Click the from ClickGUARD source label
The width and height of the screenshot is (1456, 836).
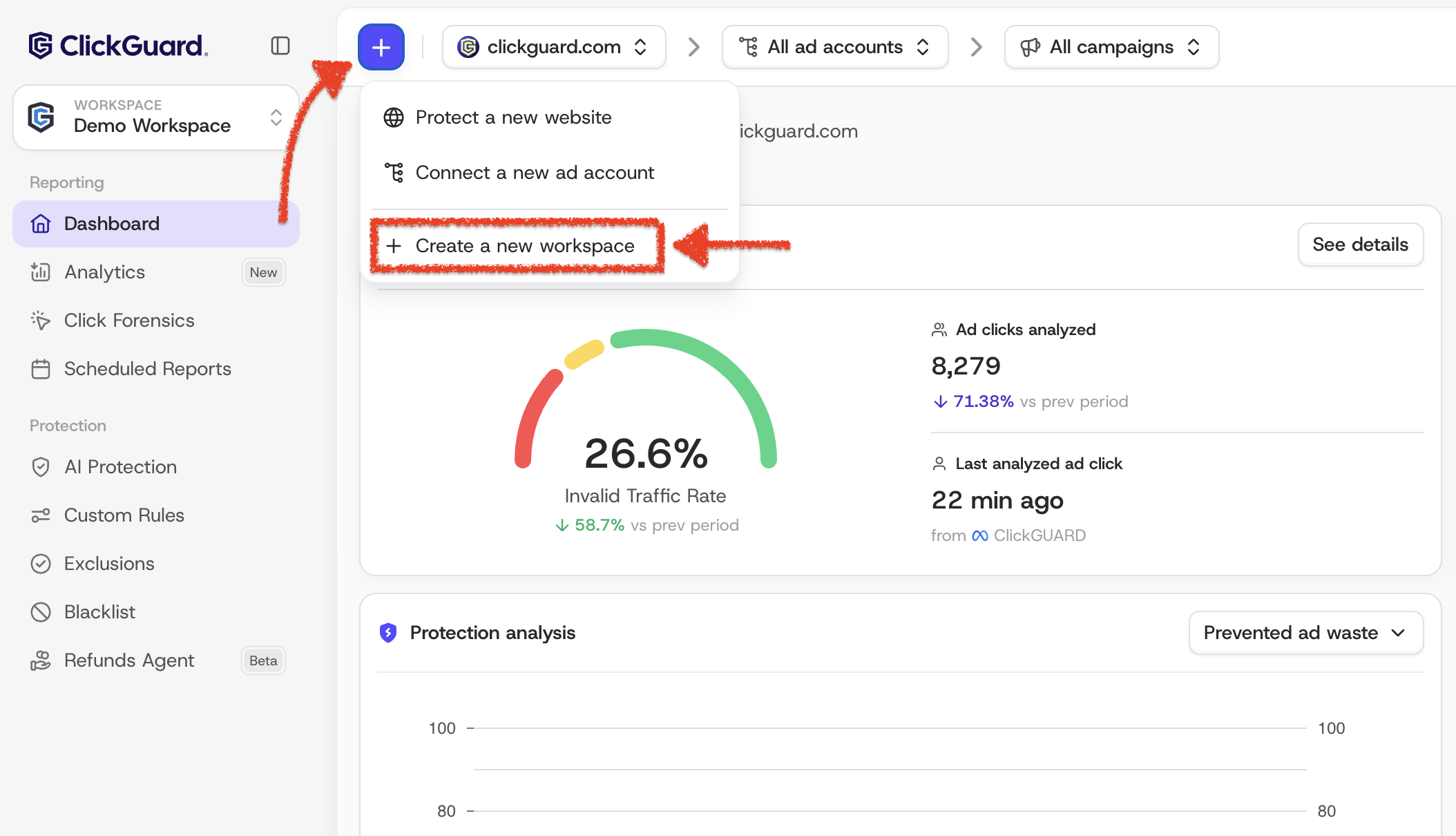point(1008,535)
